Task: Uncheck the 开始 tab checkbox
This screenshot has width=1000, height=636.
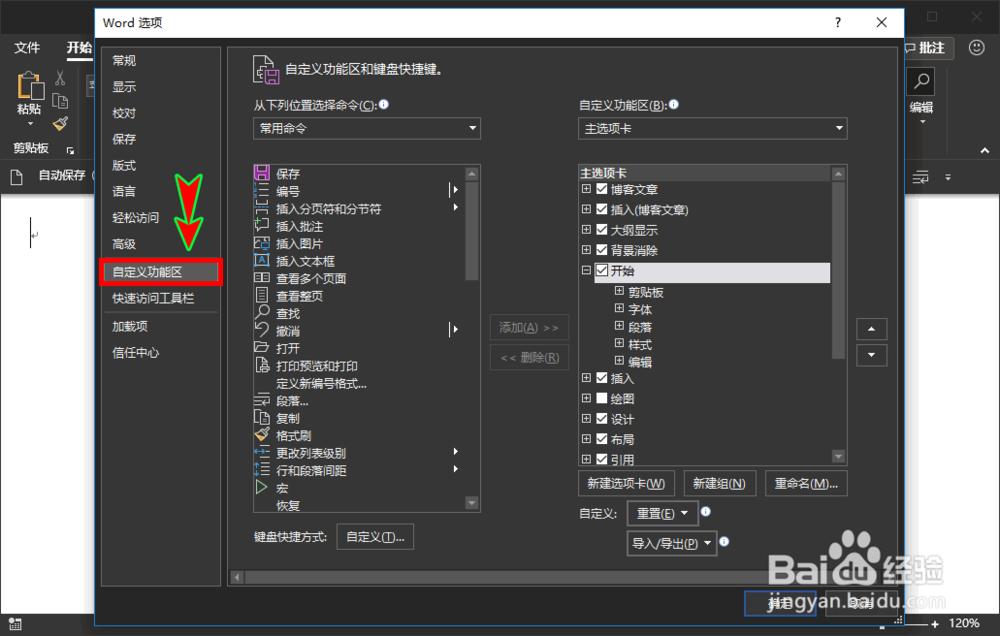Action: point(602,271)
